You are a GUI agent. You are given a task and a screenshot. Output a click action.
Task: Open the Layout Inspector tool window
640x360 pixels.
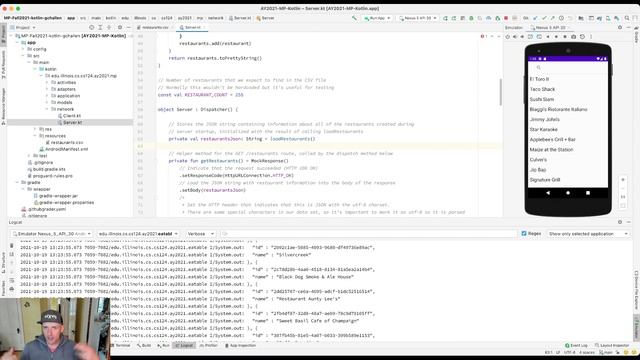point(612,345)
